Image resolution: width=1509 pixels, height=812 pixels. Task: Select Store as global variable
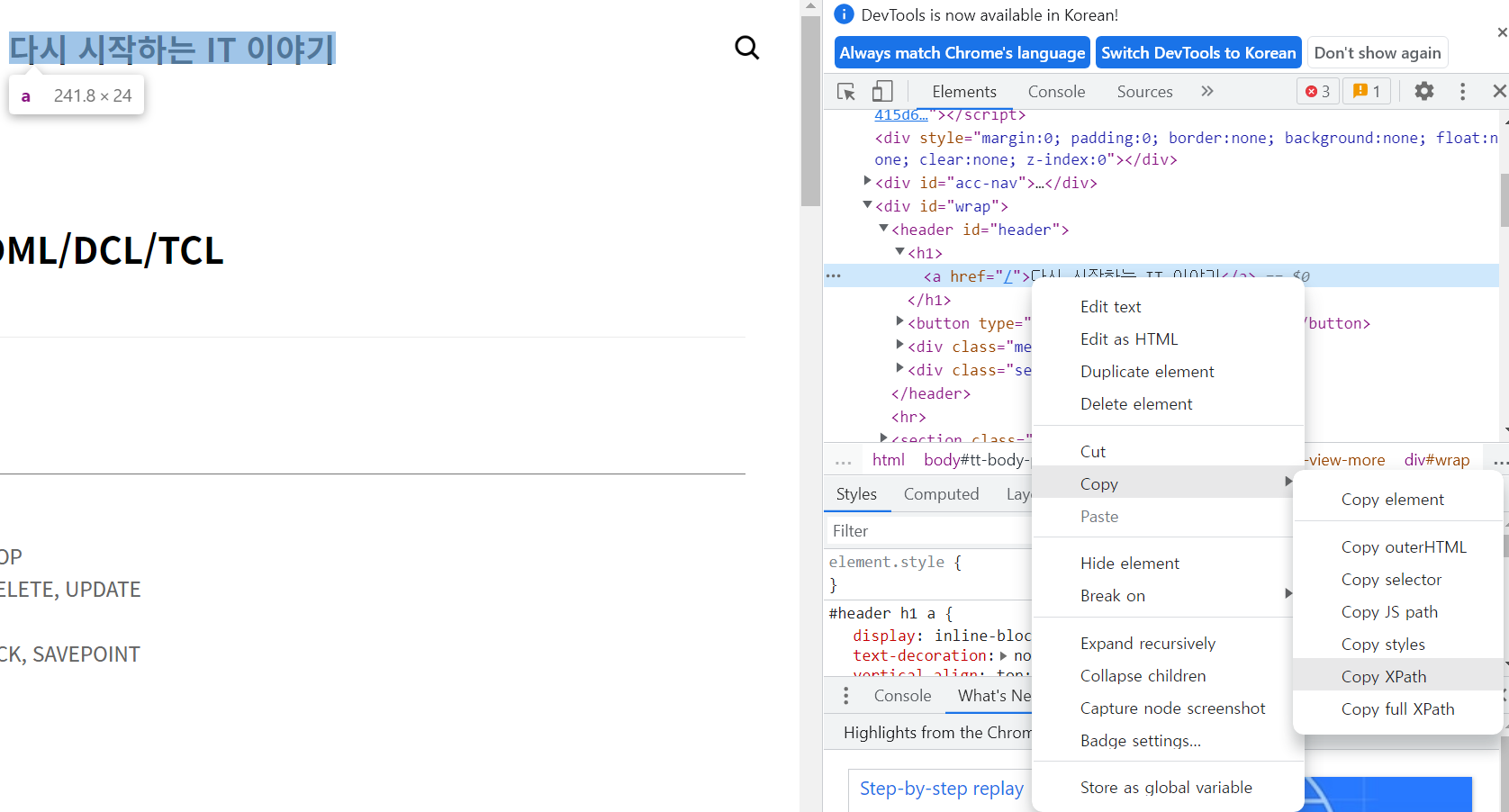pos(1168,788)
